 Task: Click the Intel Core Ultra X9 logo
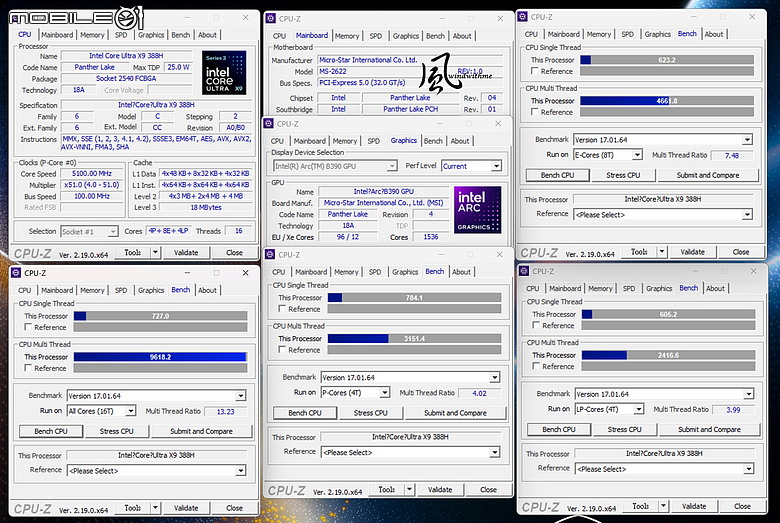click(224, 72)
